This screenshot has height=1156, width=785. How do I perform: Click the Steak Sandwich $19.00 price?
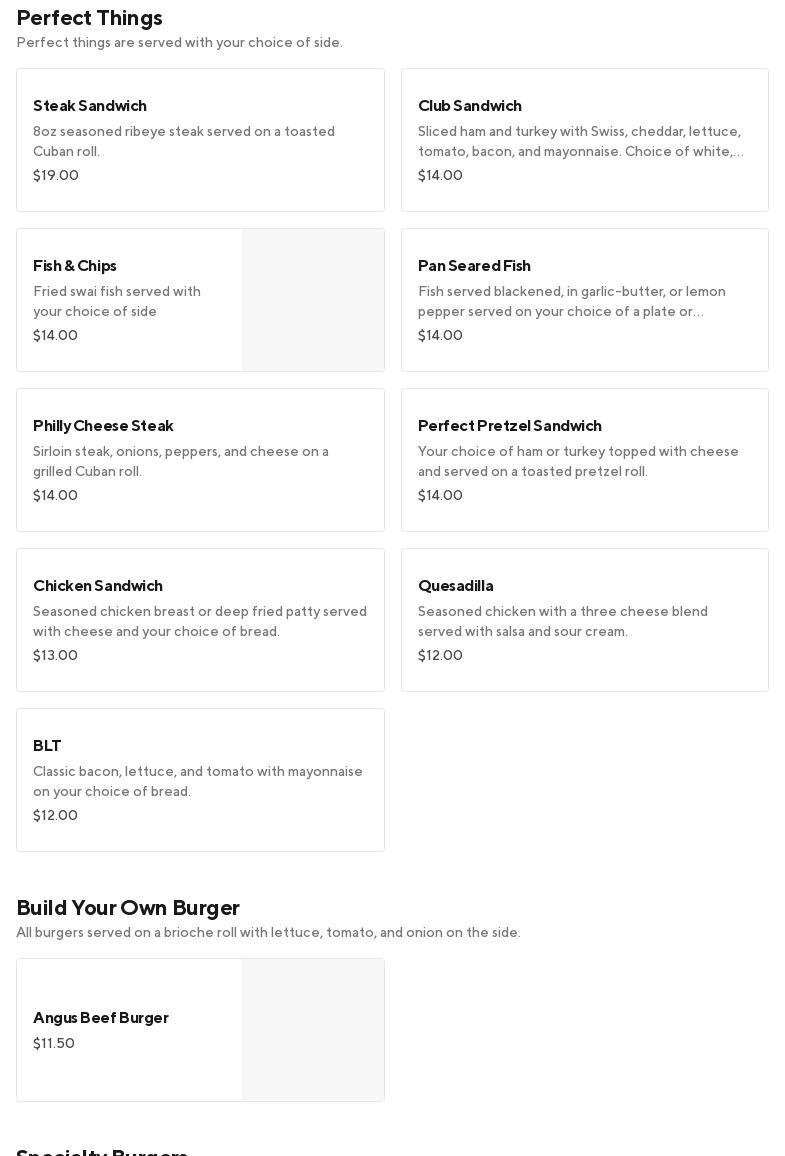(56, 175)
